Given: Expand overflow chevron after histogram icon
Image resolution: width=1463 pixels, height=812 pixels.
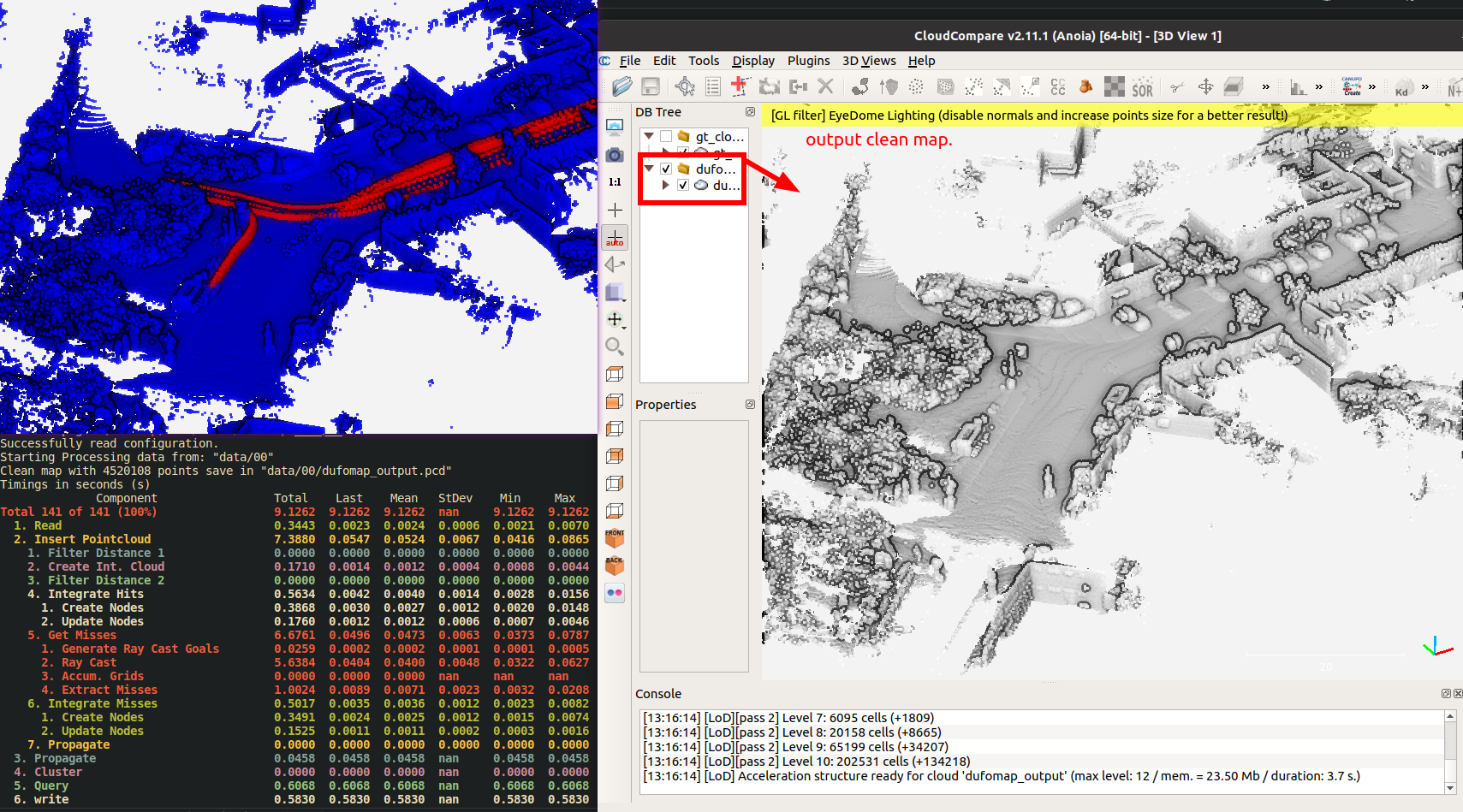Looking at the screenshot, I should click(1318, 86).
